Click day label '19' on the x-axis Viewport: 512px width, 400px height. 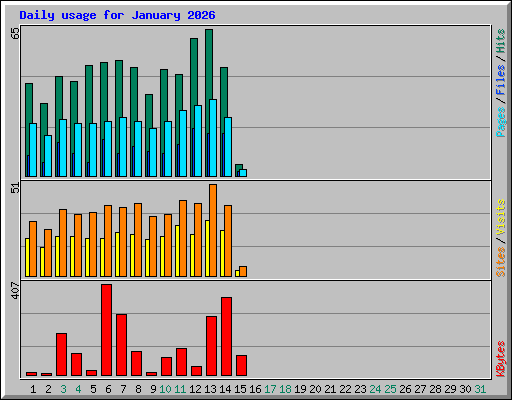tap(300, 389)
